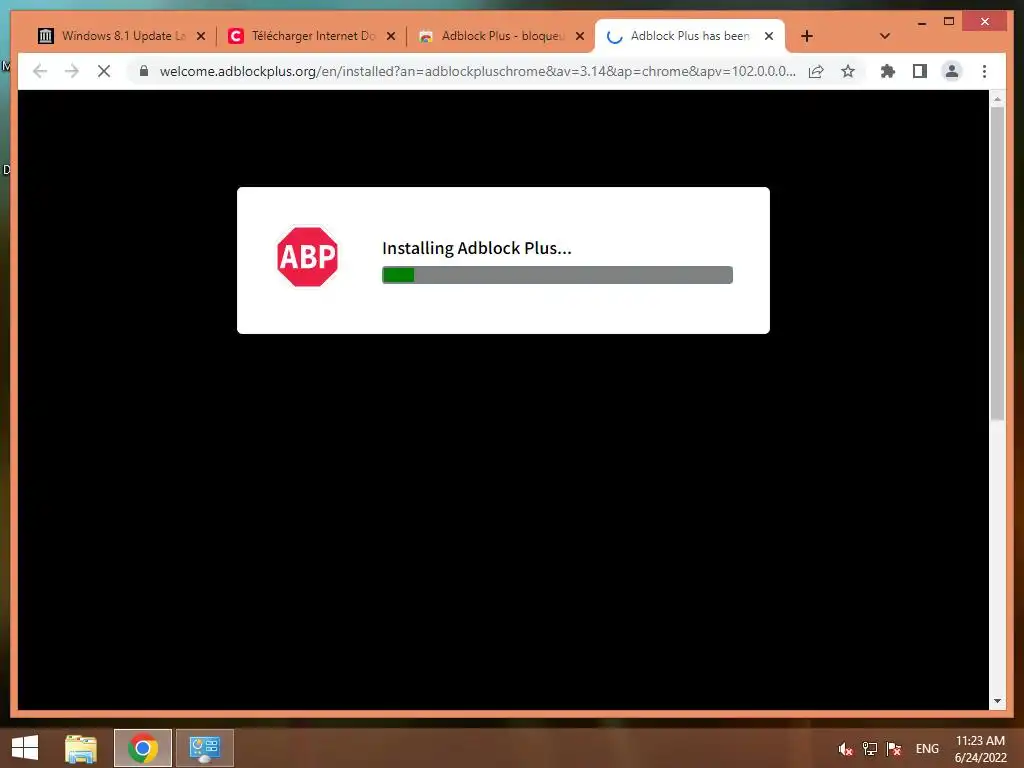Click the ABP stop sign logo

point(307,257)
